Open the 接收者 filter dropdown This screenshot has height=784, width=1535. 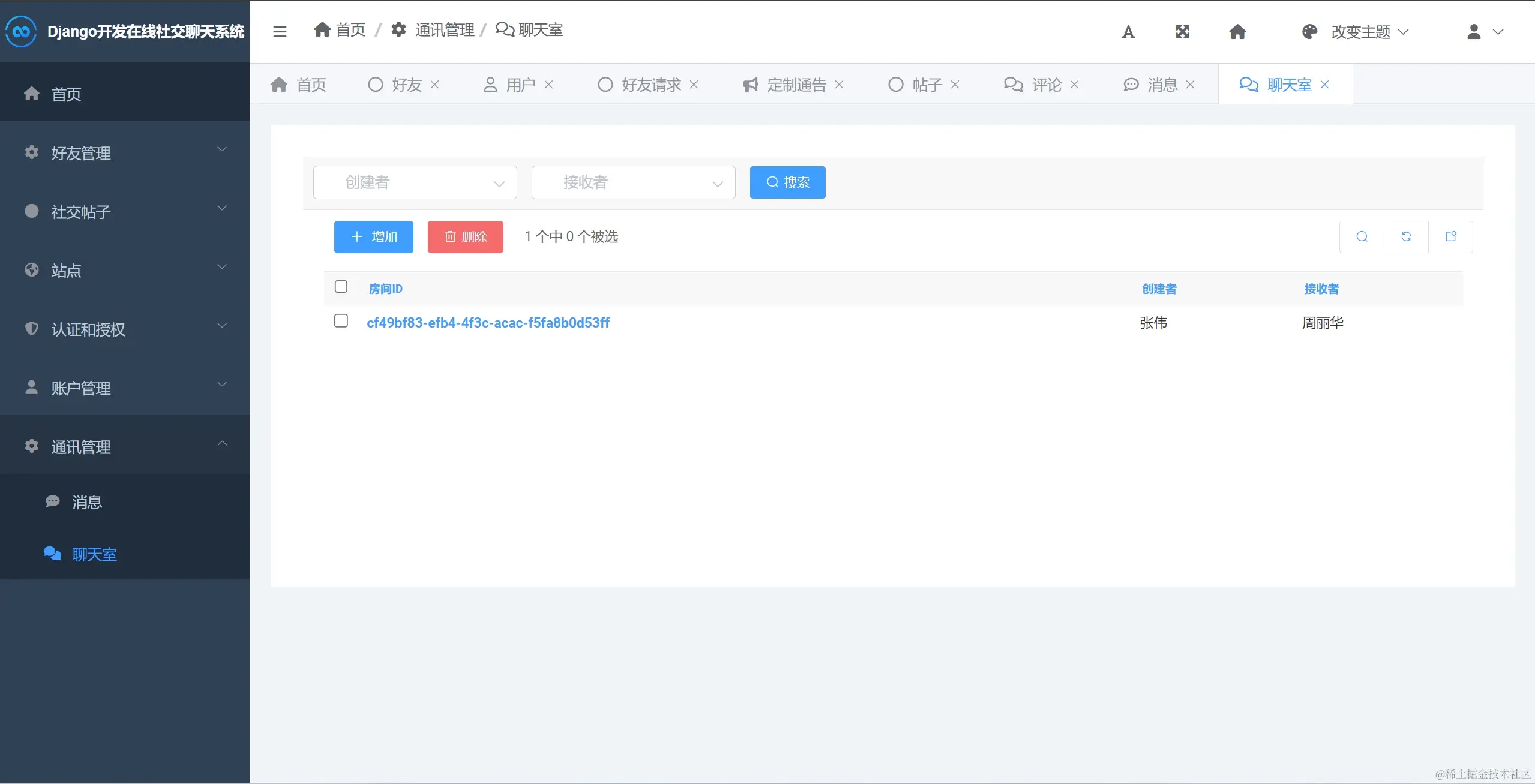pos(633,182)
